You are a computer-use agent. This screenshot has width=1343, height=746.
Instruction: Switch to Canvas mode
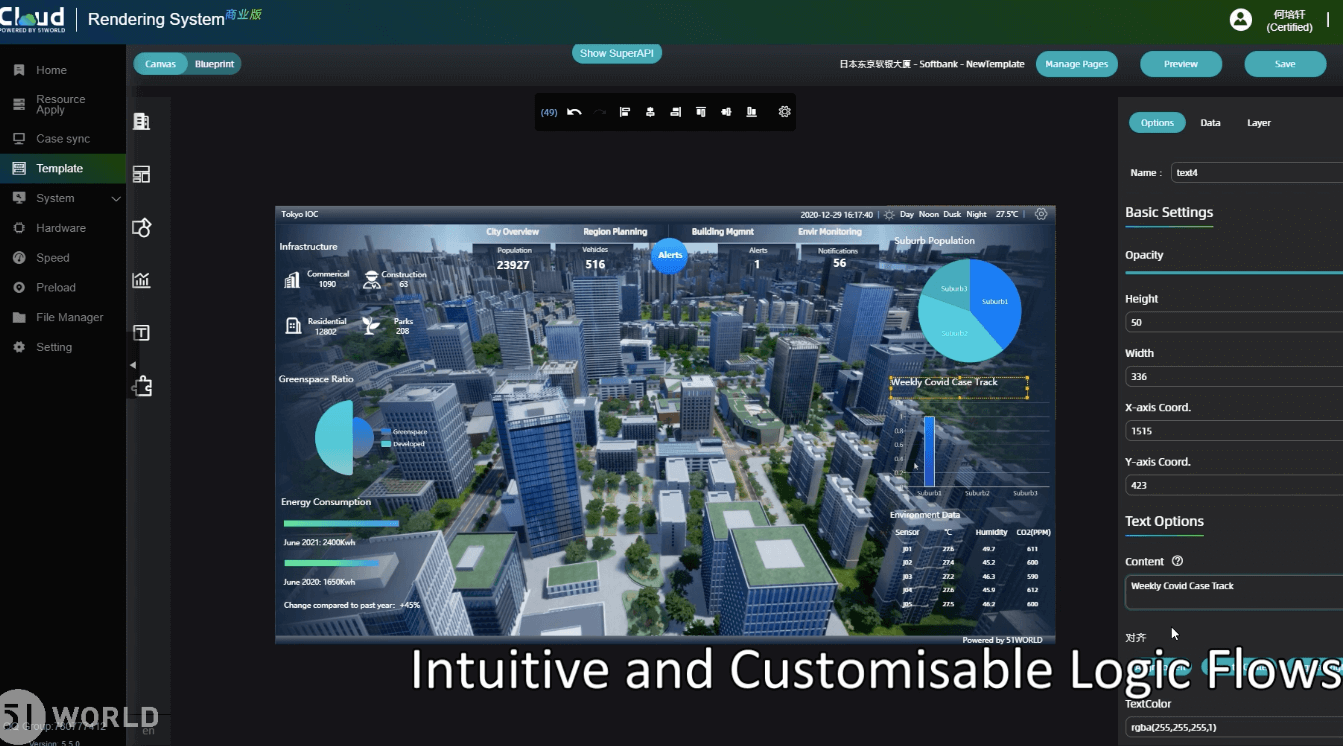160,64
